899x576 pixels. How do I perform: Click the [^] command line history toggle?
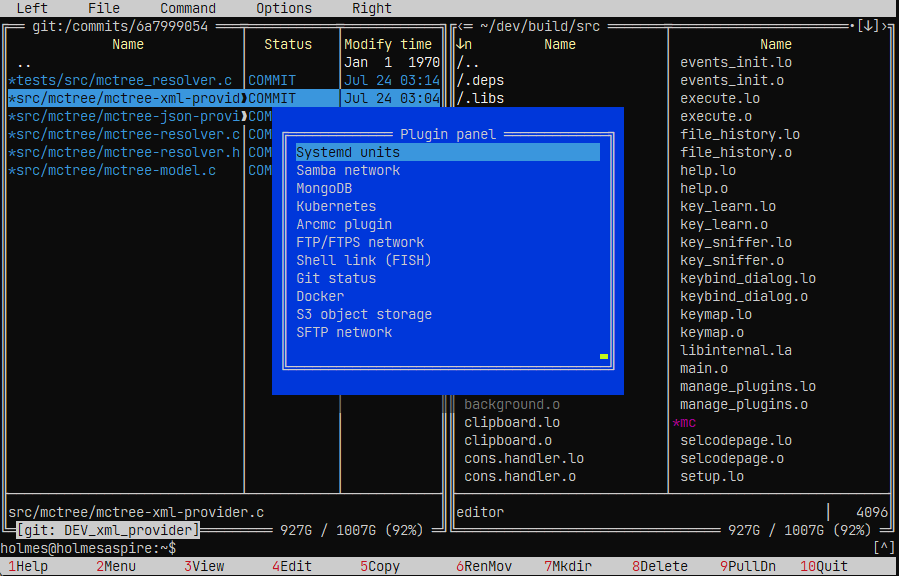coord(884,548)
